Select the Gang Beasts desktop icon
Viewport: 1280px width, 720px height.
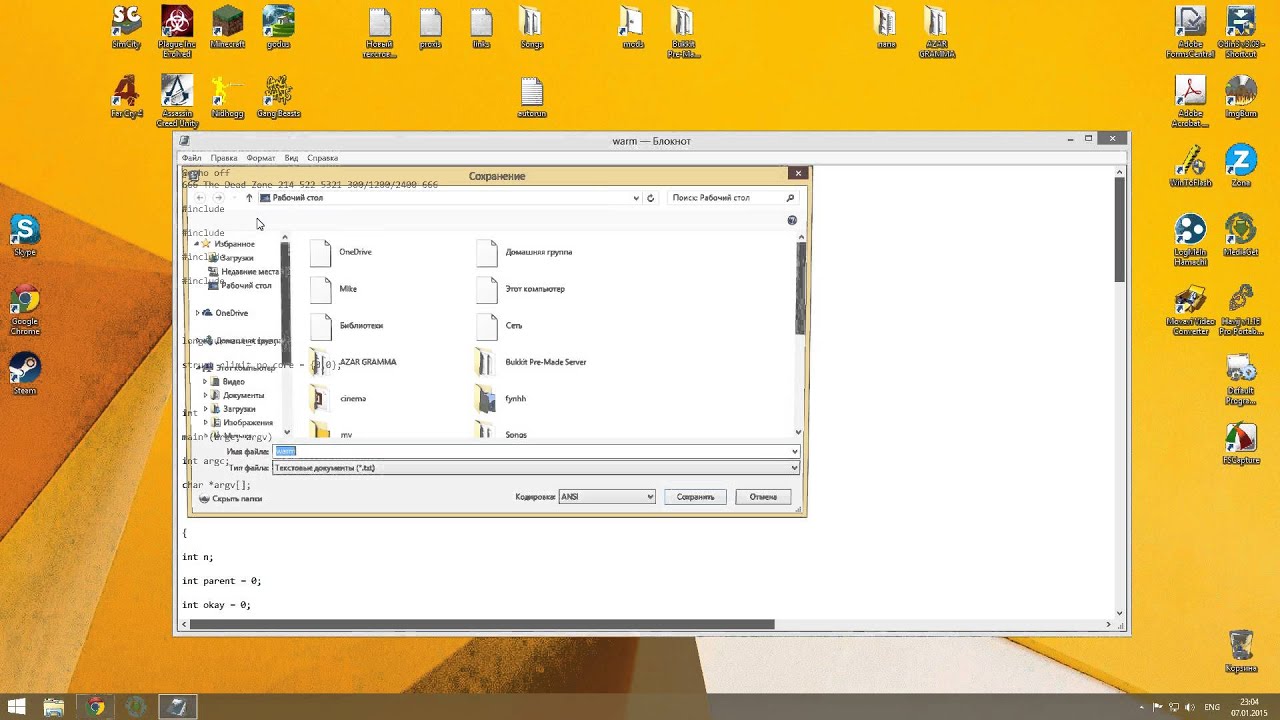tap(278, 97)
